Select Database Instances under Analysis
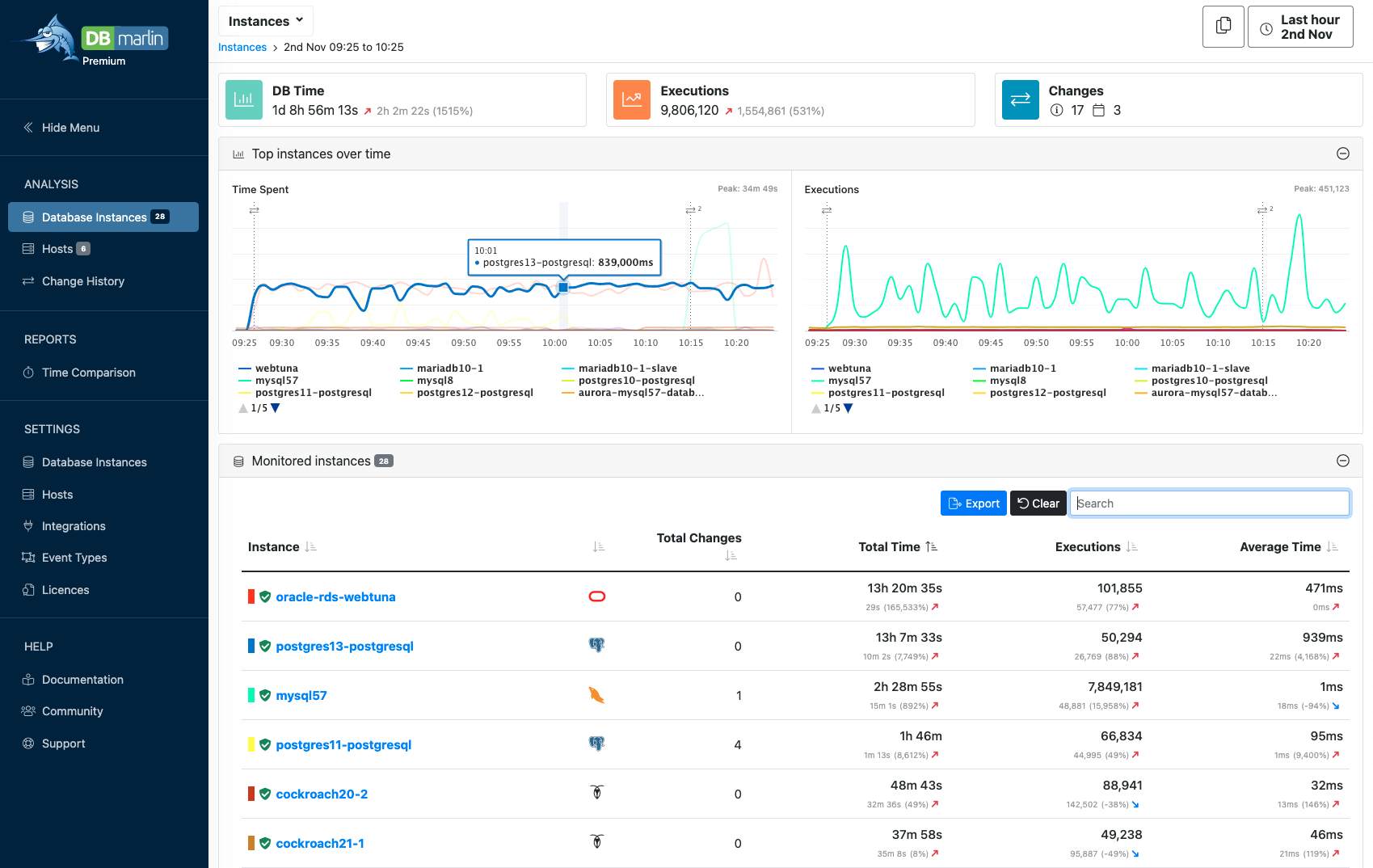Screen dimensions: 1373x868 103,217
